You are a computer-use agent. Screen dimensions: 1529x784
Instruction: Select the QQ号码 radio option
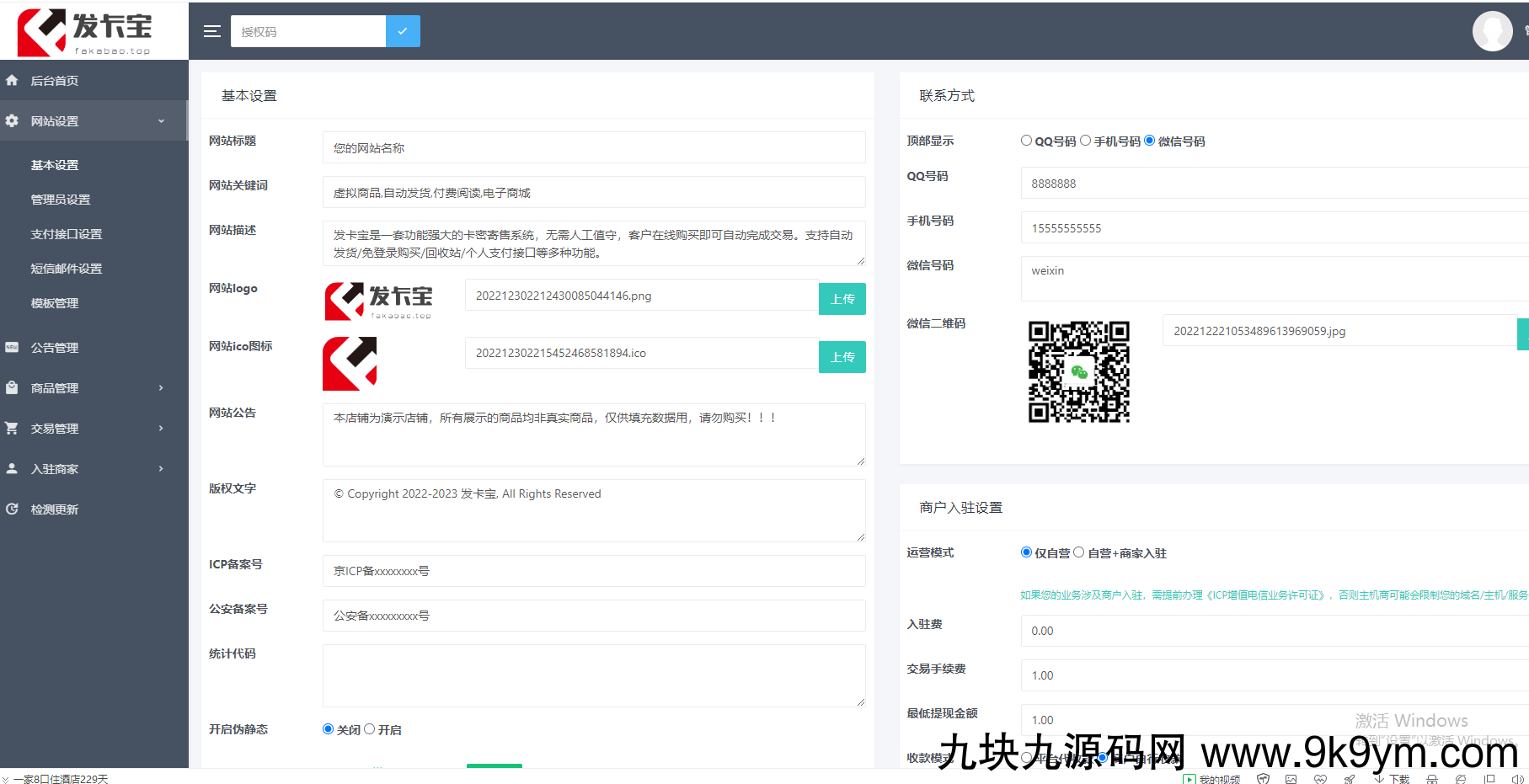[1026, 141]
